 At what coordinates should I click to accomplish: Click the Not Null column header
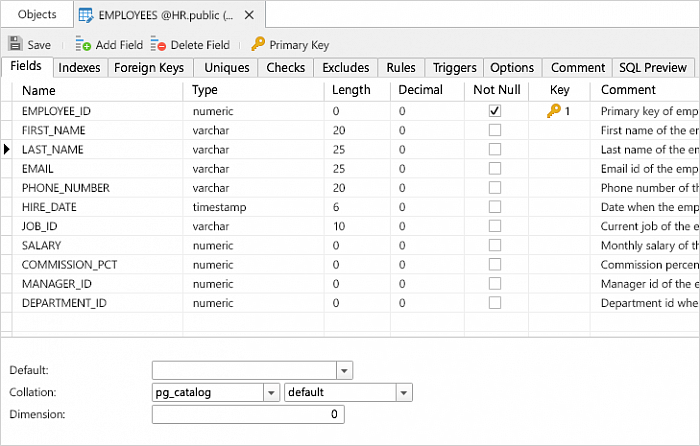tap(496, 91)
